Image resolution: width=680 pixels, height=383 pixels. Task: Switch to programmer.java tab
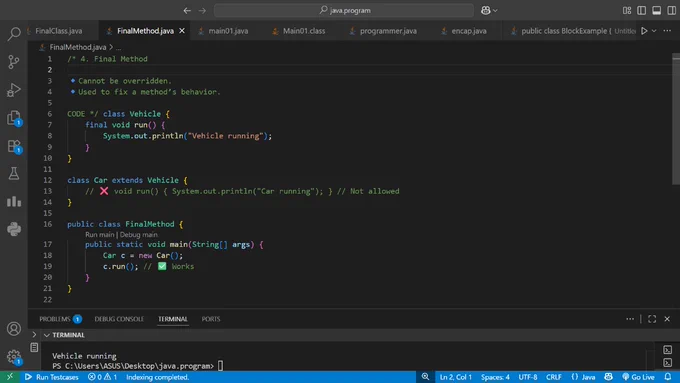(388, 31)
